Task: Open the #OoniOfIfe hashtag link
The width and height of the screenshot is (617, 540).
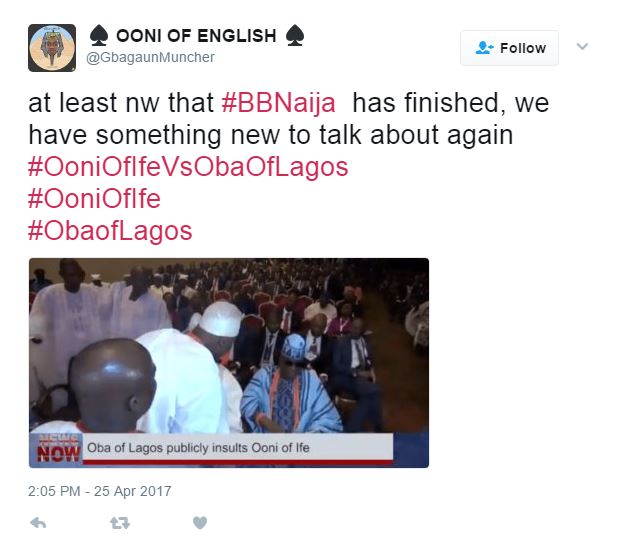Action: coord(94,199)
